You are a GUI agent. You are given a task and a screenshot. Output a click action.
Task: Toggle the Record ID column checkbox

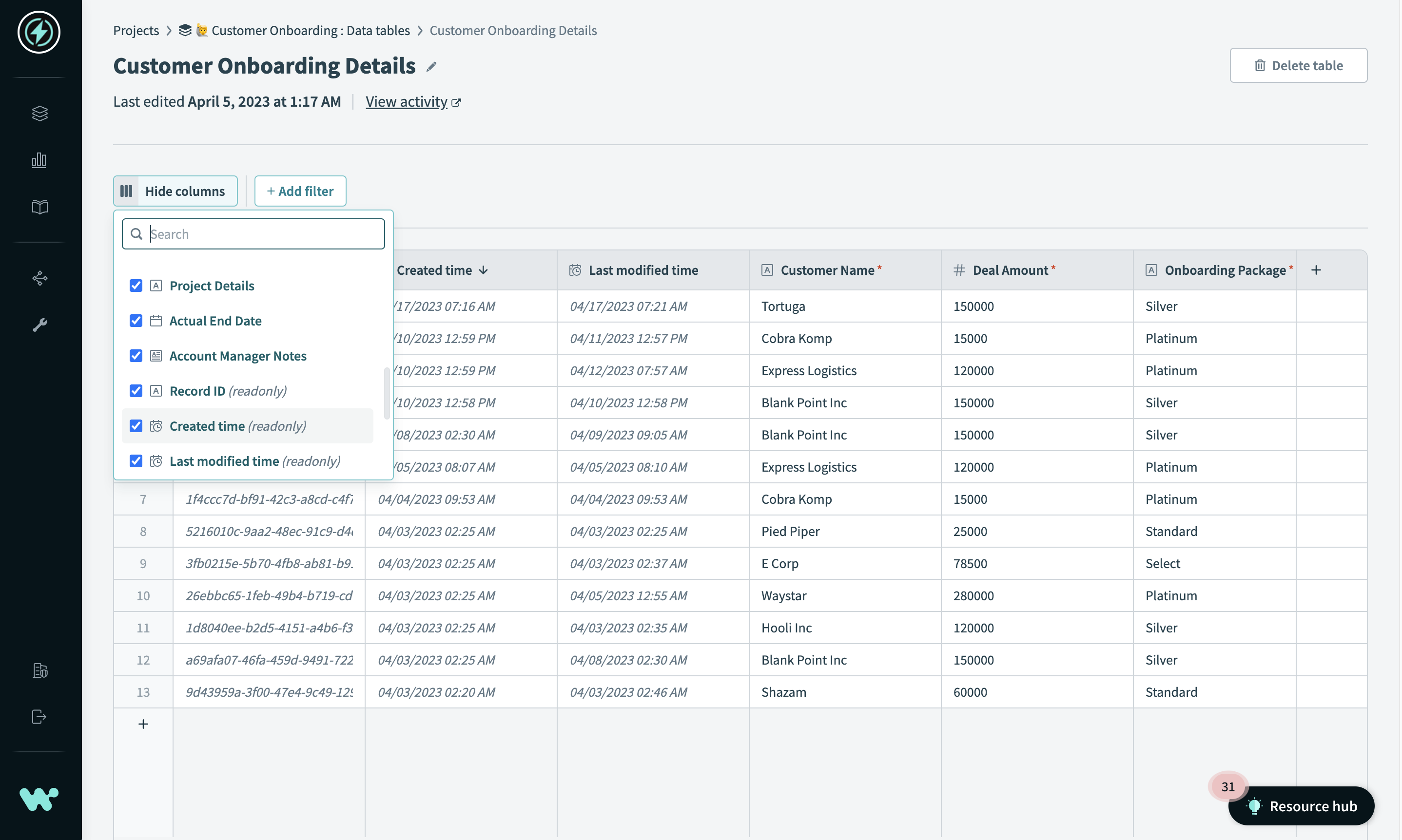136,391
